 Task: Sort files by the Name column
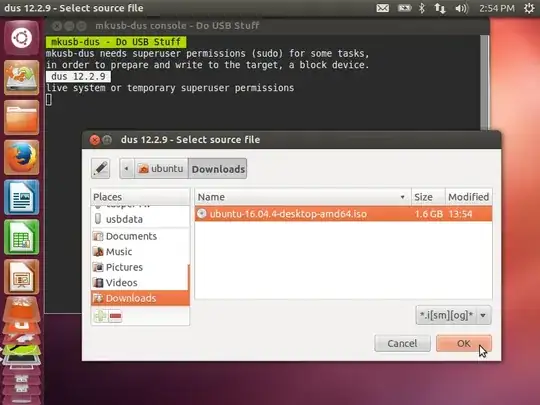tap(303, 197)
